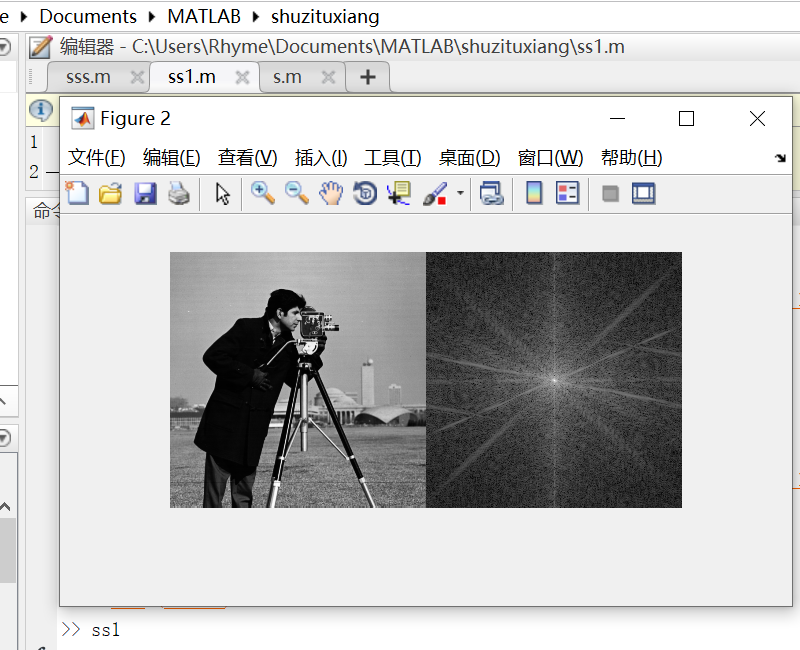Insert a legend into the figure
Image resolution: width=800 pixels, height=650 pixels.
point(567,193)
